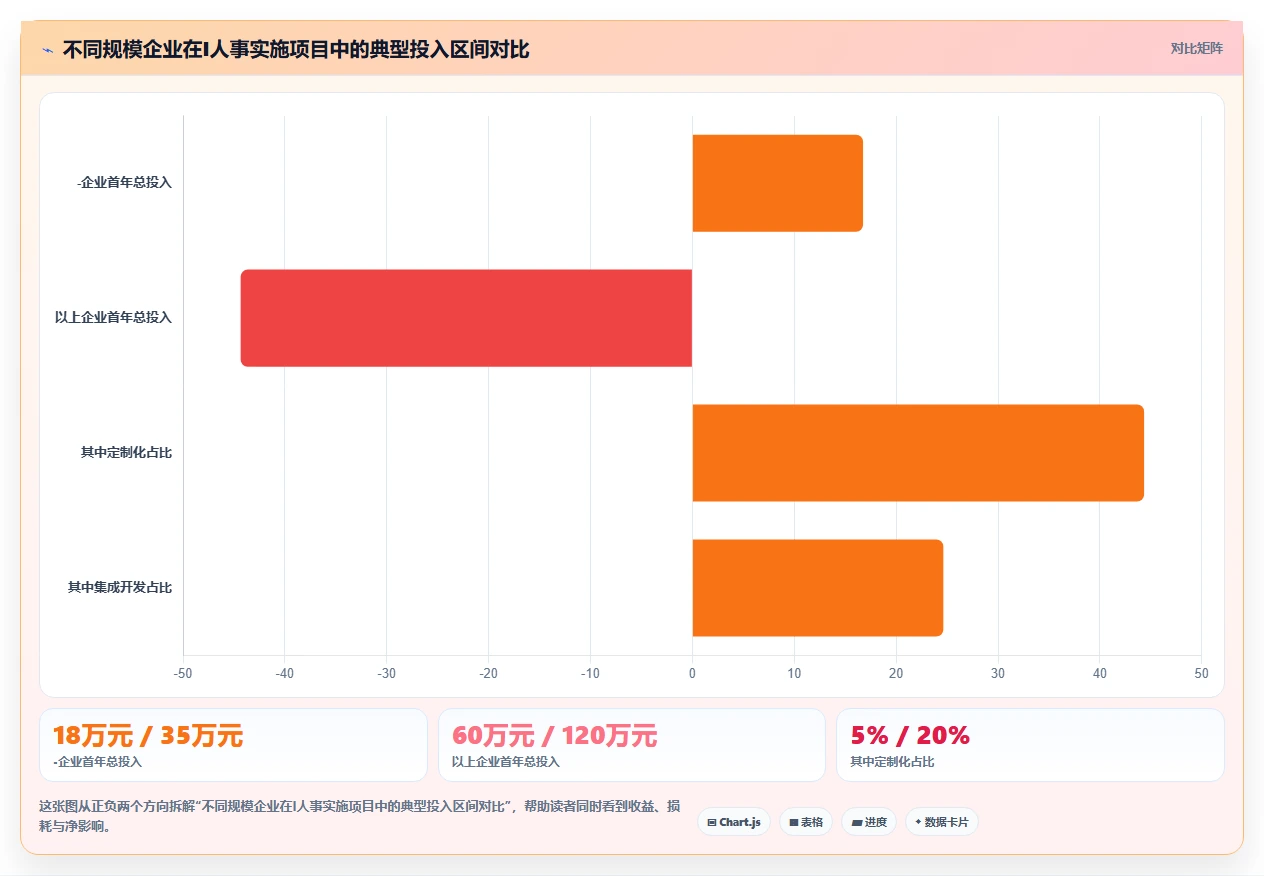
Task: Click the y-axis label 其中定制化占比
Action: 126,453
